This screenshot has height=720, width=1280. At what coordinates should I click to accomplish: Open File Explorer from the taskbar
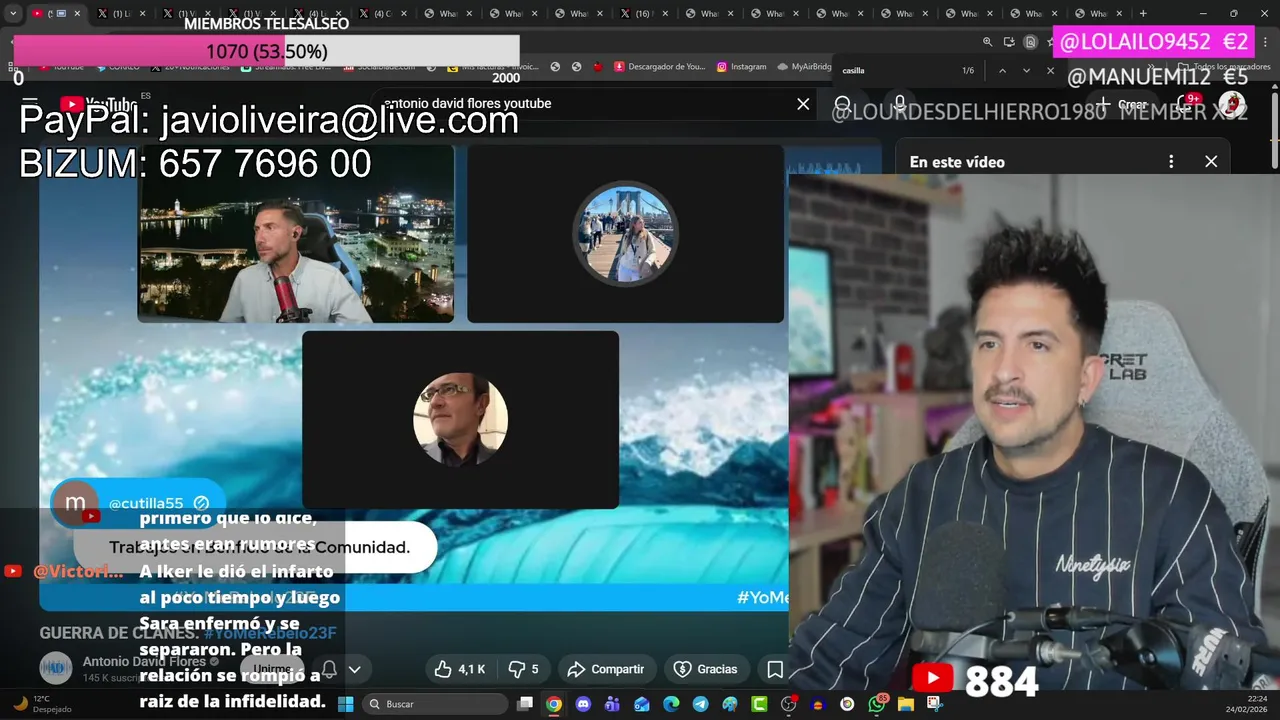[x=906, y=704]
